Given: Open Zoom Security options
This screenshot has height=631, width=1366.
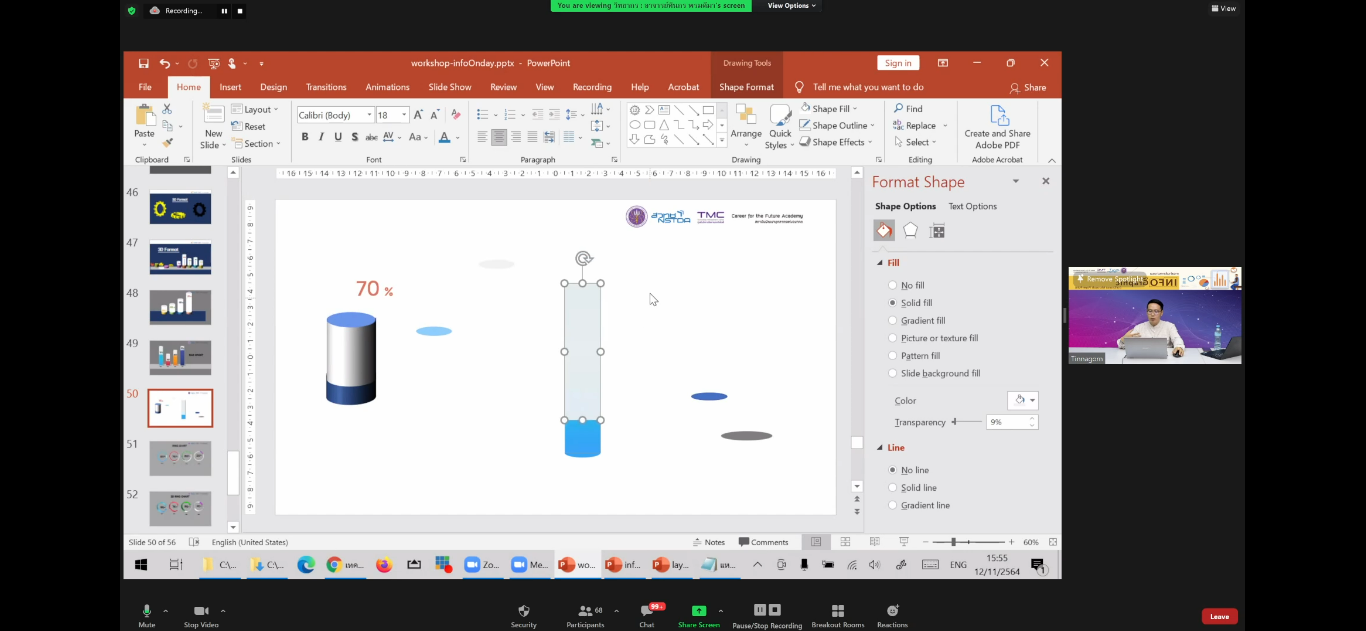Looking at the screenshot, I should tap(523, 615).
